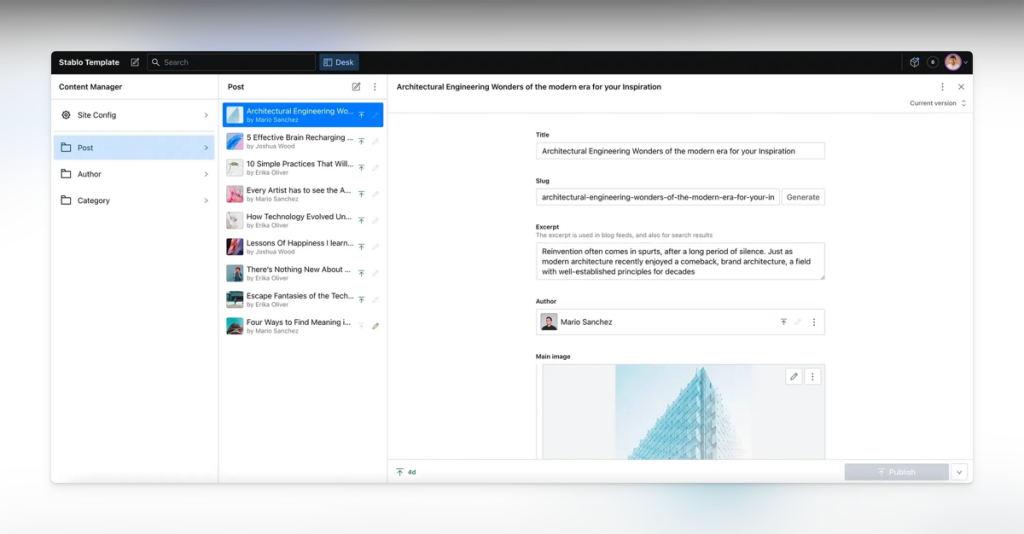Open Author reference options menu
Screen dimensions: 1024x534
coord(814,322)
